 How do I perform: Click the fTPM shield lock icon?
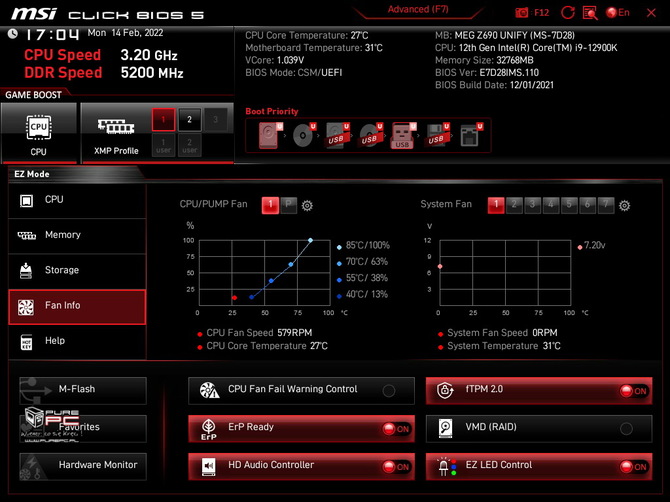point(445,390)
